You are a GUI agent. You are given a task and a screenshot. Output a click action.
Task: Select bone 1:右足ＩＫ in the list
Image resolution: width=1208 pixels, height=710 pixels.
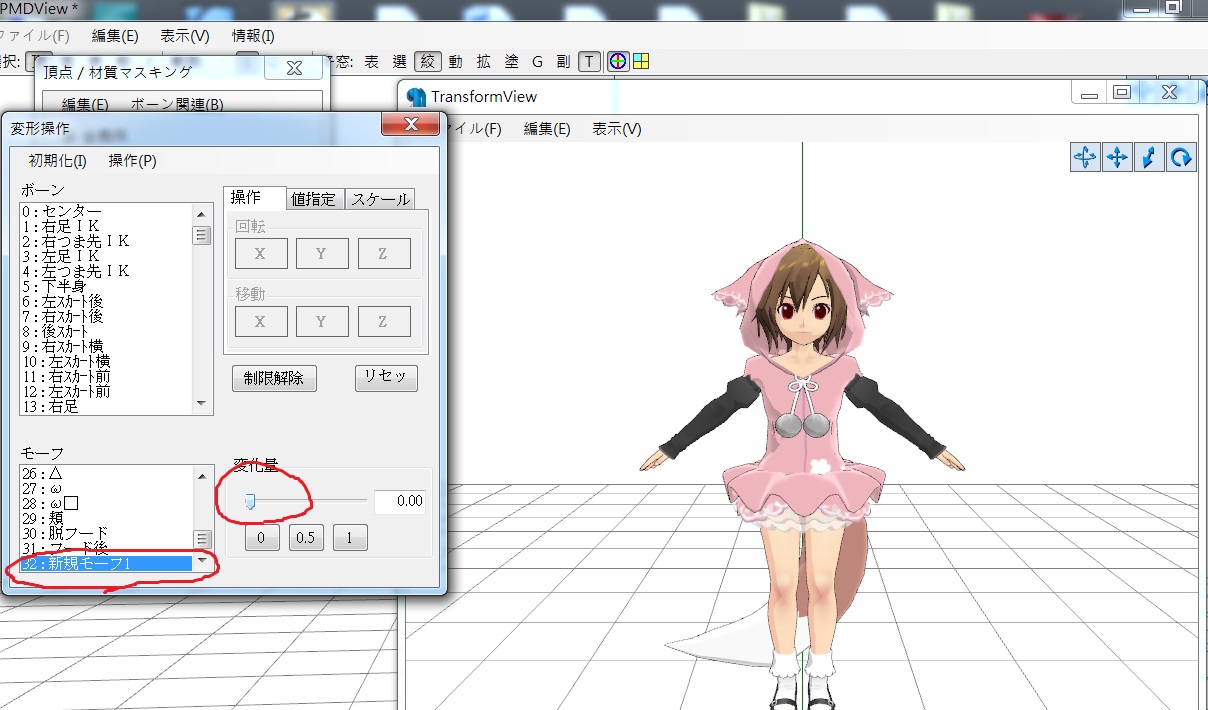[105, 226]
